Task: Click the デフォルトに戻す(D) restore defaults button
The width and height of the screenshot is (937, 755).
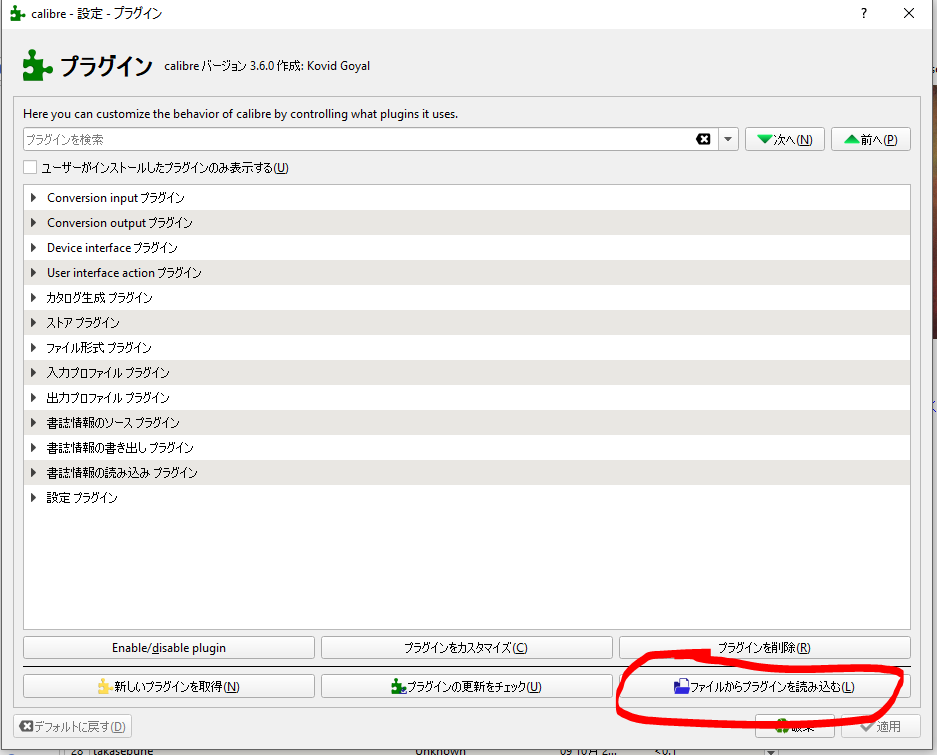Action: 72,726
